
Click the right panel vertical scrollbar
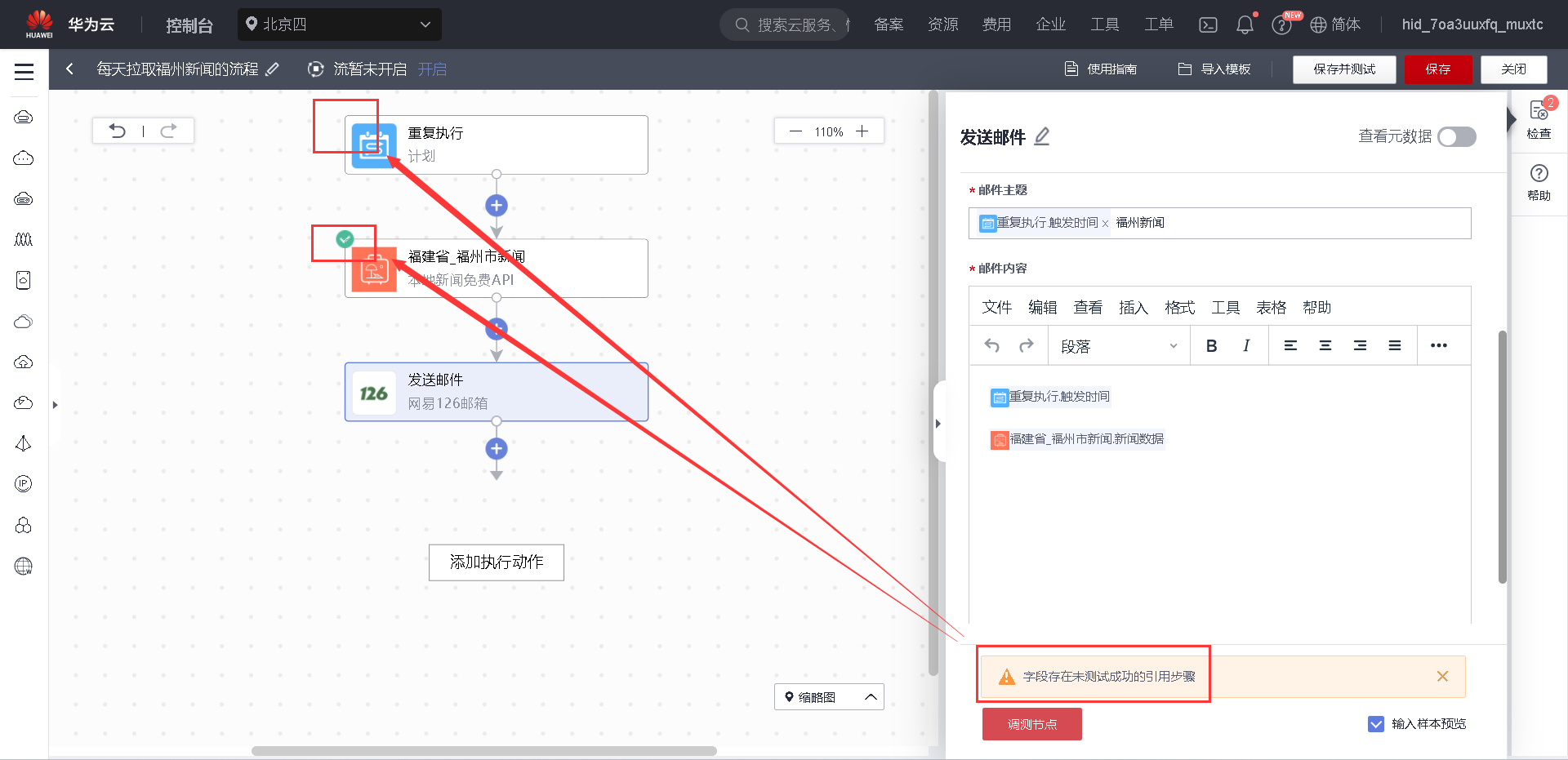point(1503,457)
